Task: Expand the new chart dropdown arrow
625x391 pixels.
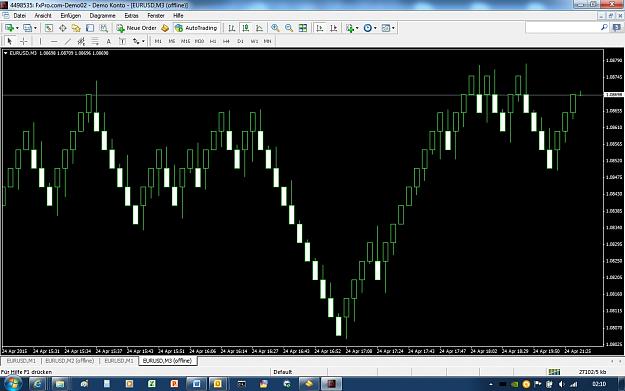Action: [17, 28]
